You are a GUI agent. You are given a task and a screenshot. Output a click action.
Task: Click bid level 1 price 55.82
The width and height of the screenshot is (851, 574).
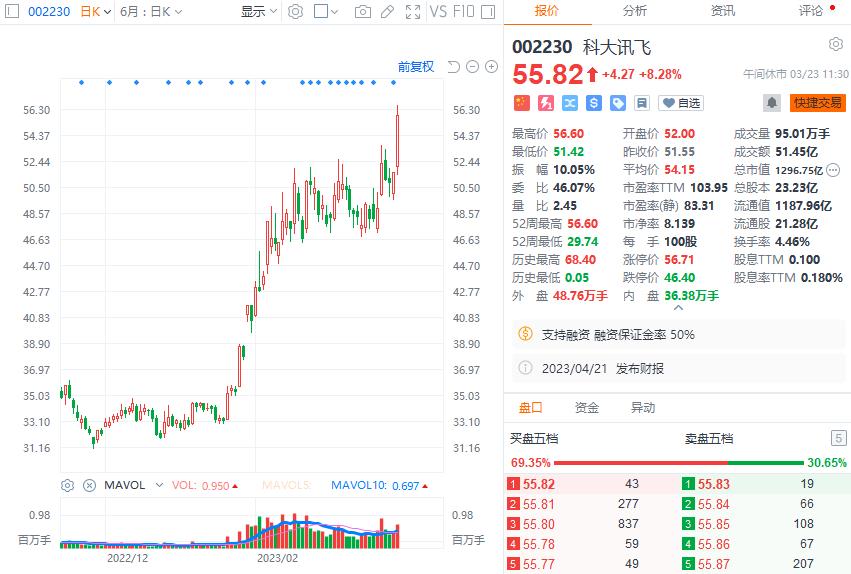click(538, 484)
